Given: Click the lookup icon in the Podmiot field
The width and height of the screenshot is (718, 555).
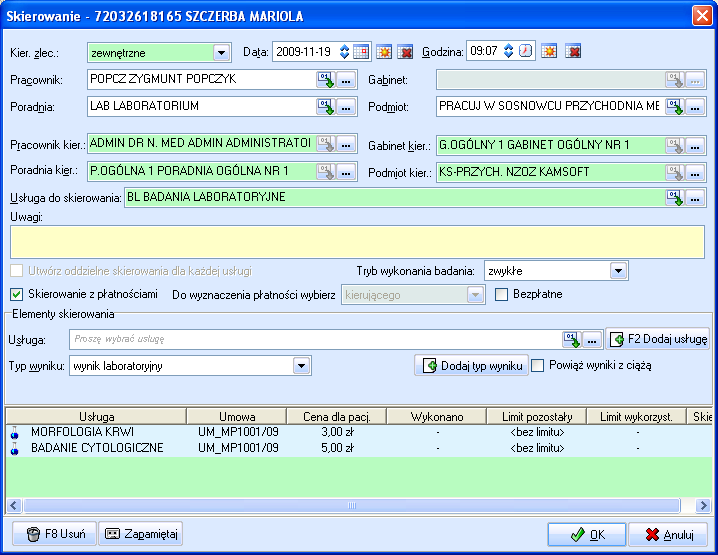Looking at the screenshot, I should coord(674,107).
